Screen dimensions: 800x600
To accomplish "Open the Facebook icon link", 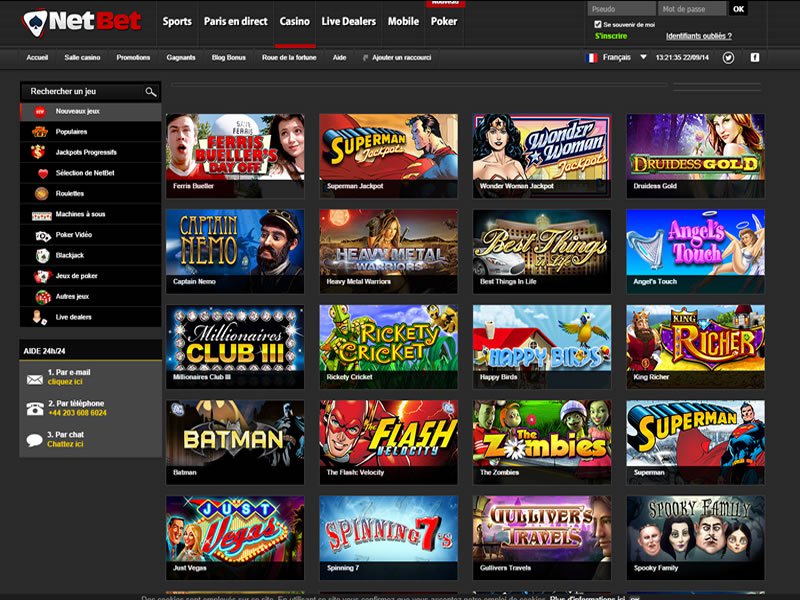I will 755,58.
